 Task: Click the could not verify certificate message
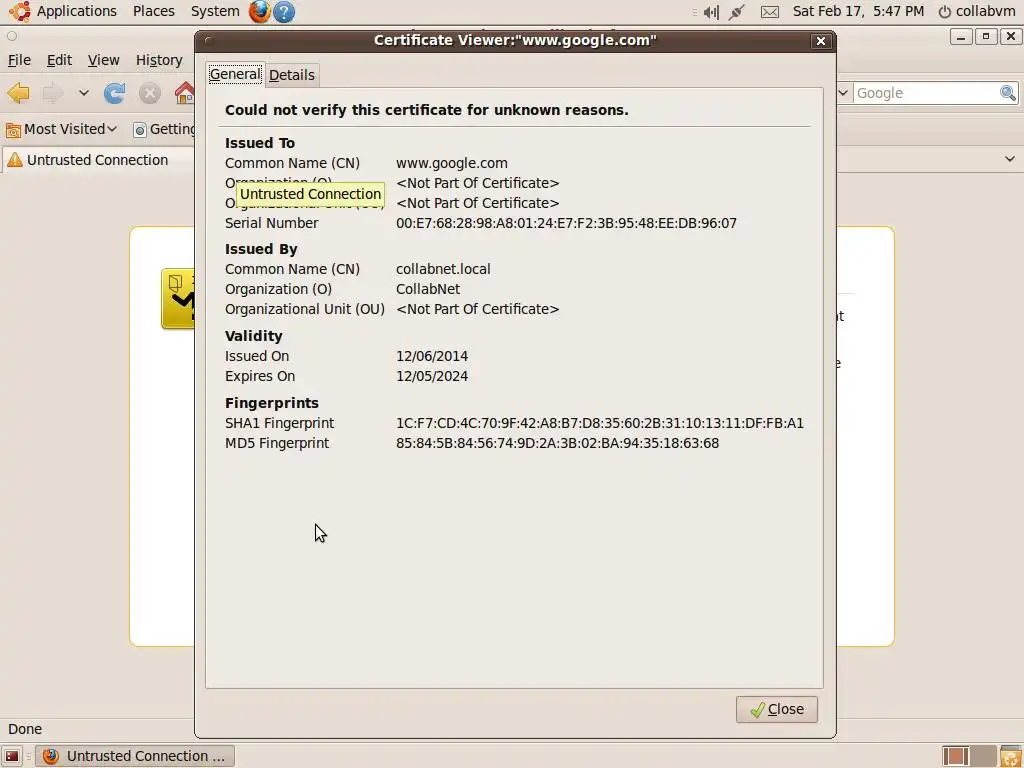coord(427,110)
